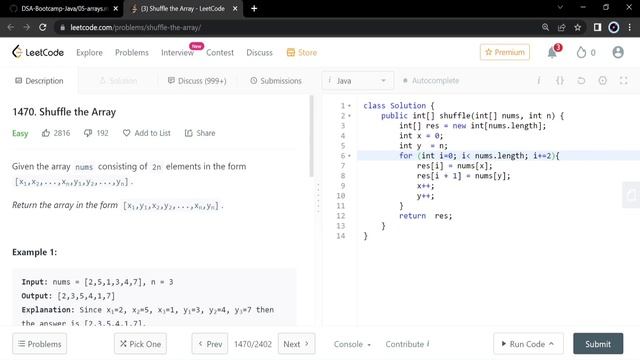This screenshot has width=640, height=360.
Task: Switch to the Description tab
Action: tap(39, 81)
